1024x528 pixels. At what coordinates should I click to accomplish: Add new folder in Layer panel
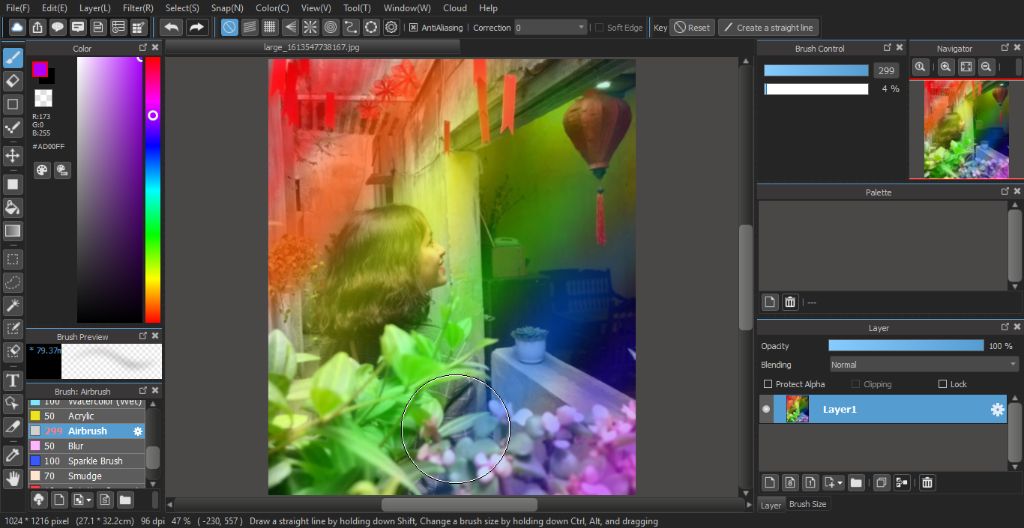click(x=856, y=483)
